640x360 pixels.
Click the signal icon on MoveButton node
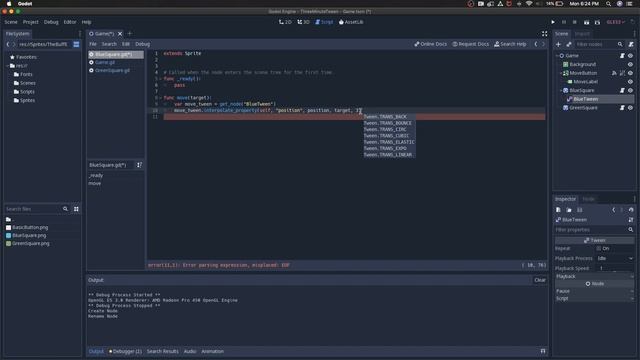coord(614,73)
